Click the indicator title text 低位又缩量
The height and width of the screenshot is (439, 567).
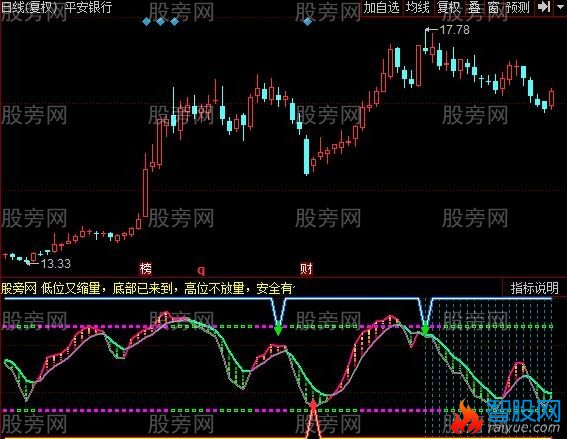point(71,288)
